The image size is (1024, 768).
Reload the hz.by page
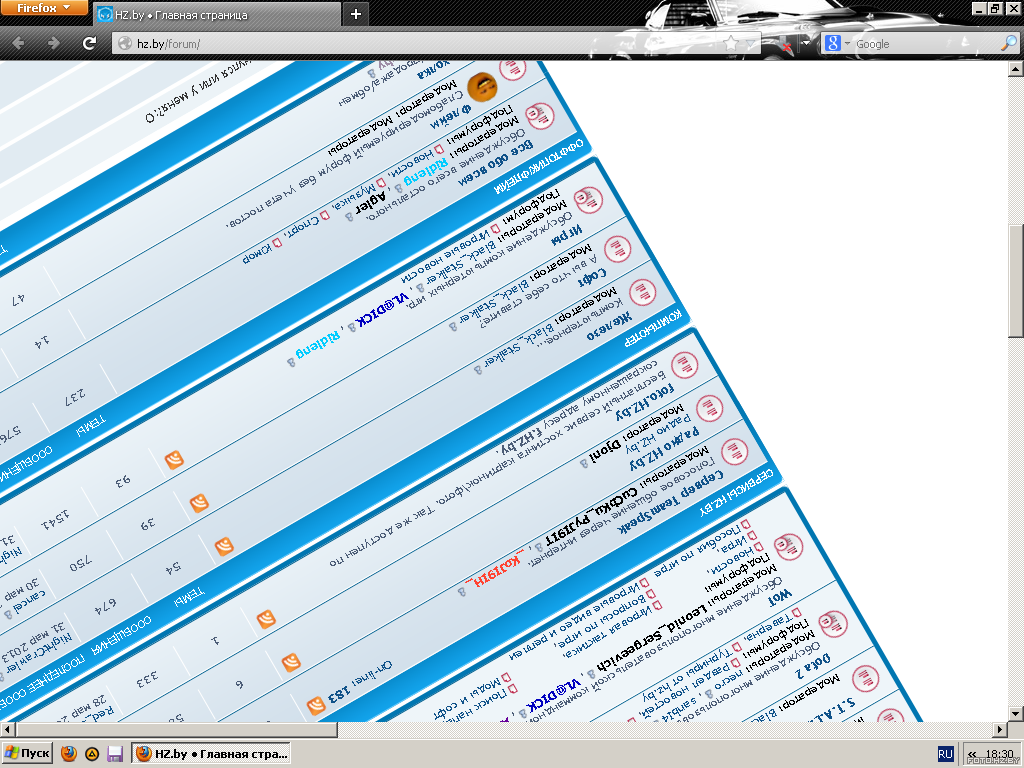[x=89, y=44]
